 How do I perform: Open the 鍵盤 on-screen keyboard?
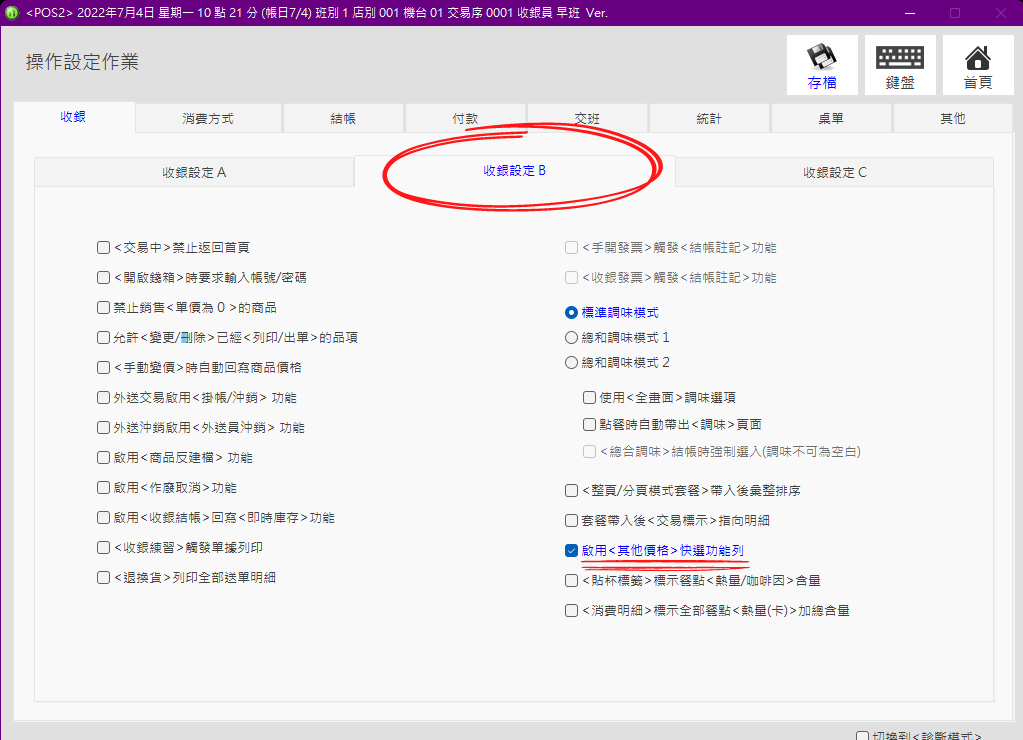click(x=900, y=65)
